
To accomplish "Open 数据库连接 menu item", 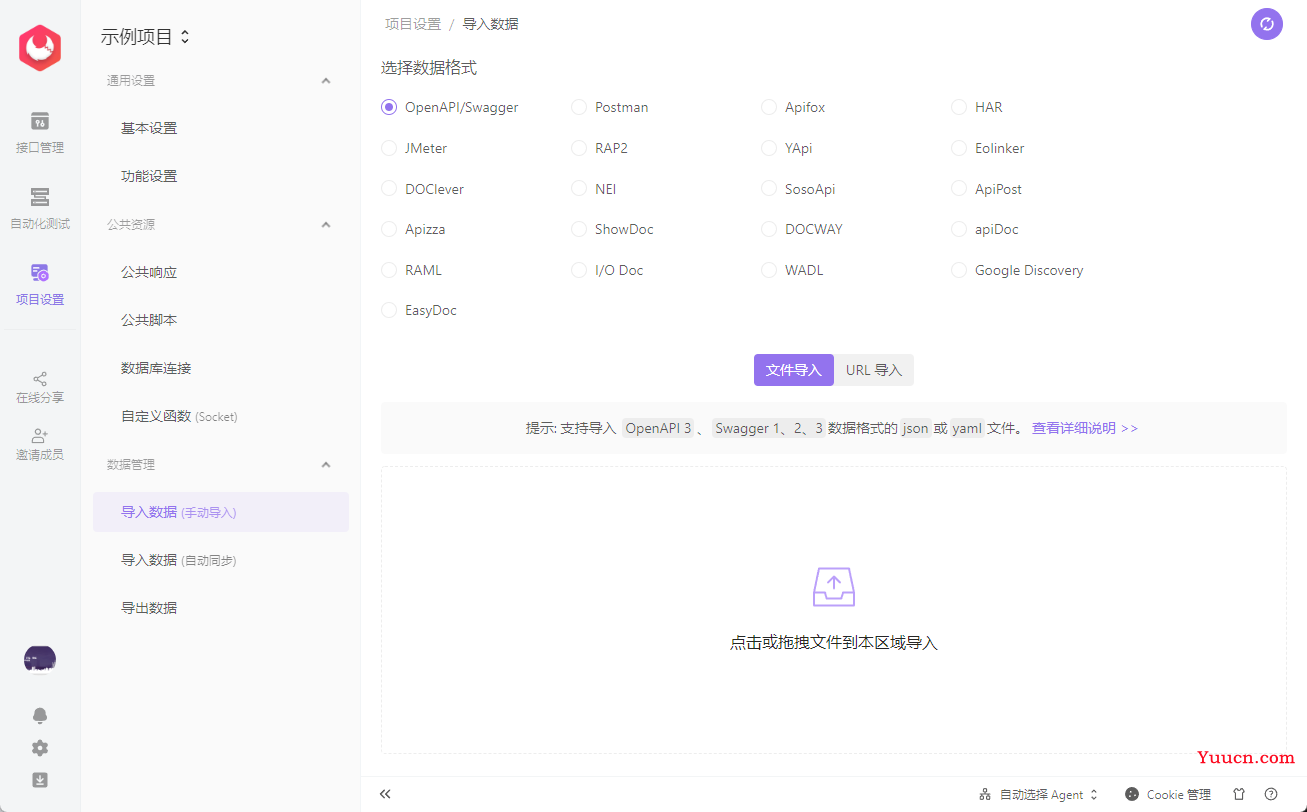I will click(220, 368).
